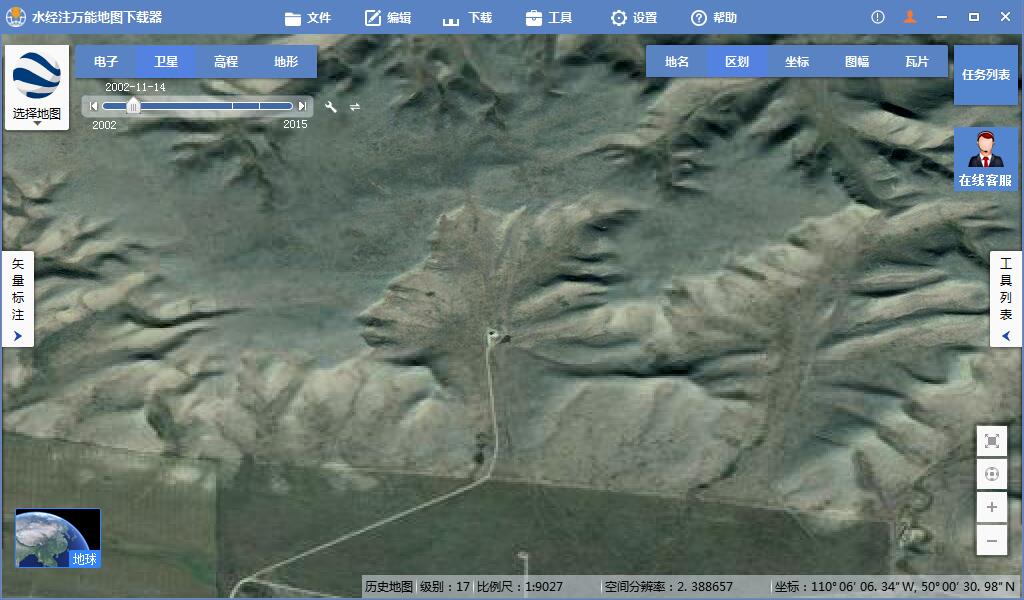Jump to last historical imagery date
The width and height of the screenshot is (1024, 600).
pyautogui.click(x=302, y=106)
